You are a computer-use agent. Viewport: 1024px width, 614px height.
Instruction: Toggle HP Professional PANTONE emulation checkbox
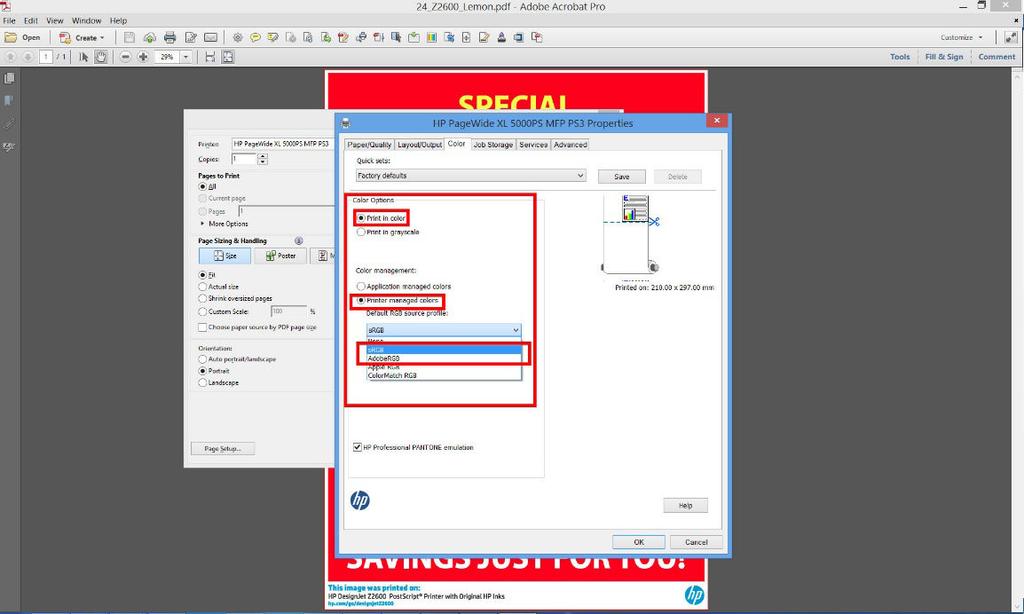click(357, 447)
